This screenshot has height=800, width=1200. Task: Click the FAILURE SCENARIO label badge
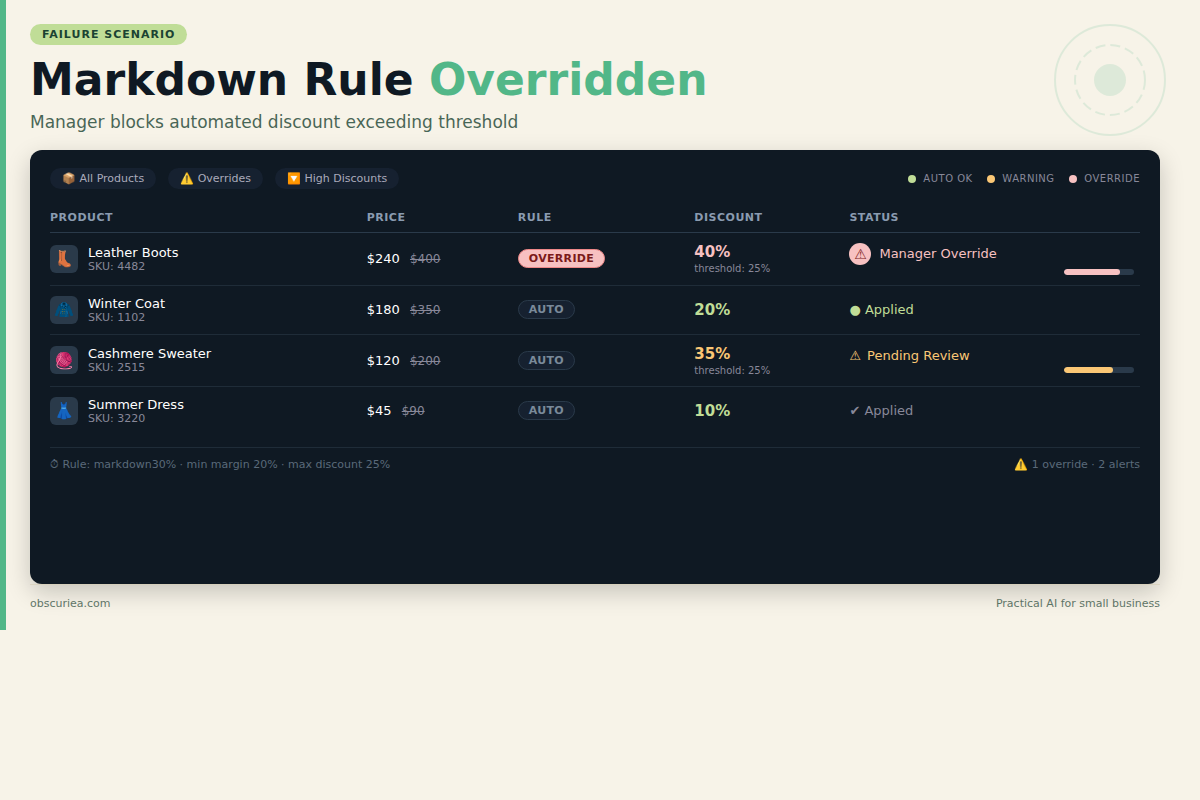[108, 34]
